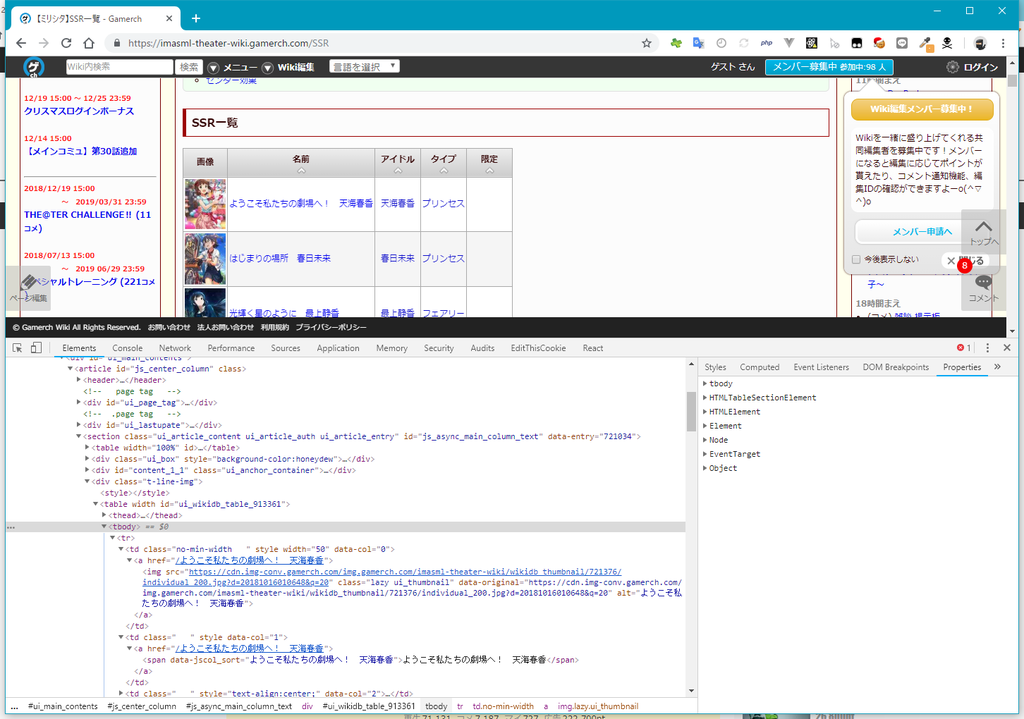
Task: Open the Computed sidebar tab
Action: (760, 367)
